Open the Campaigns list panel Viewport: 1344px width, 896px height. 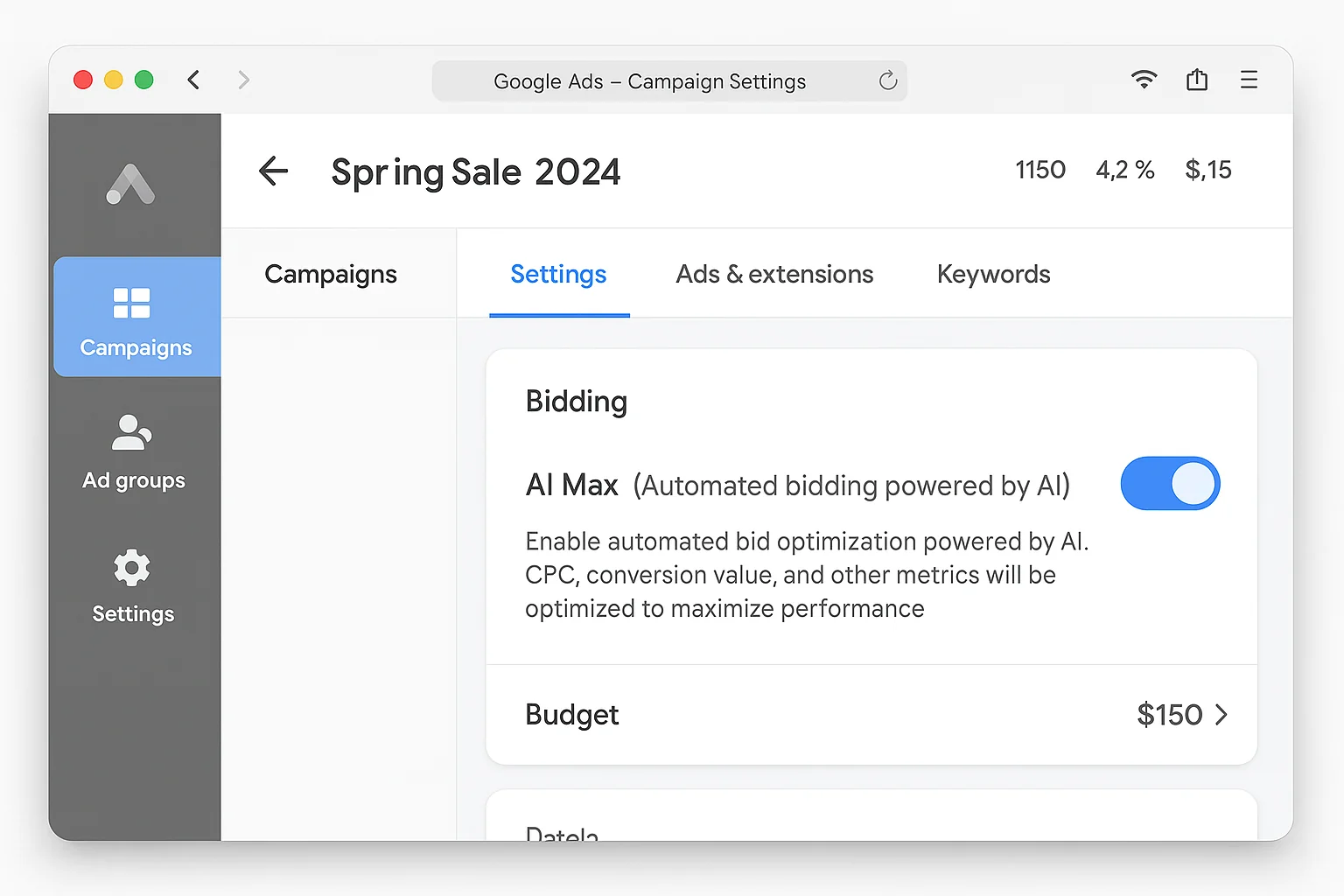tap(331, 274)
